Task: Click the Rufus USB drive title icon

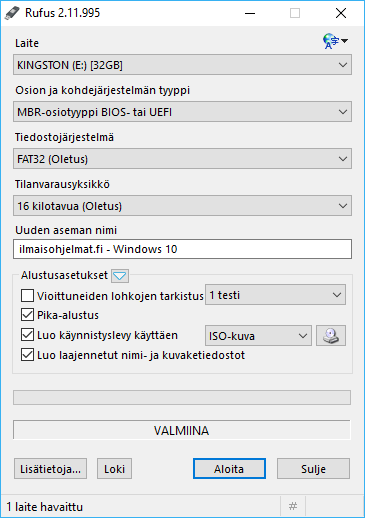Action: [12, 13]
